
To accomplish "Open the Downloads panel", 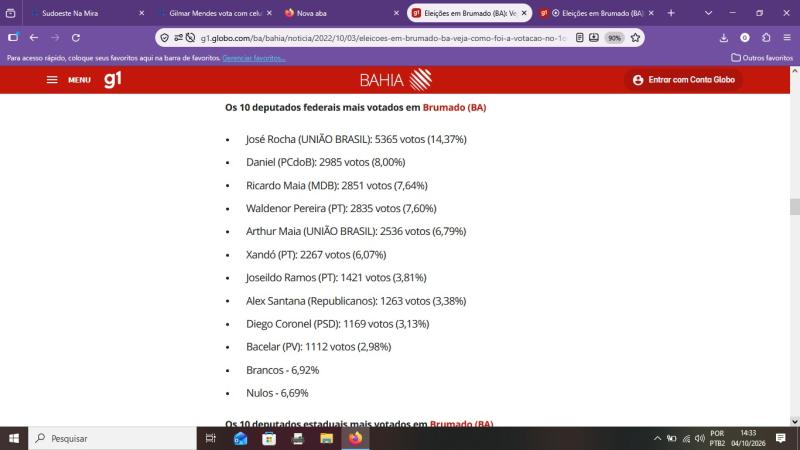I will pyautogui.click(x=723, y=38).
